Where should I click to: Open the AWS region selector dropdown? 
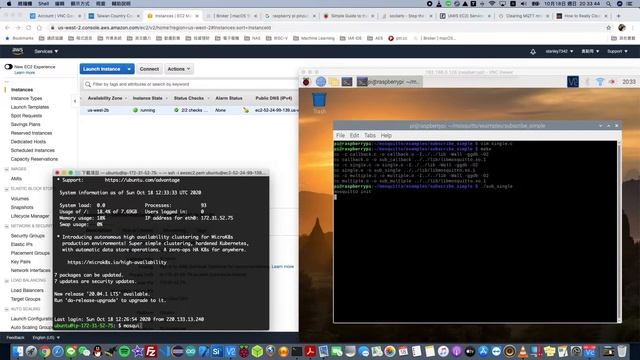pos(590,51)
